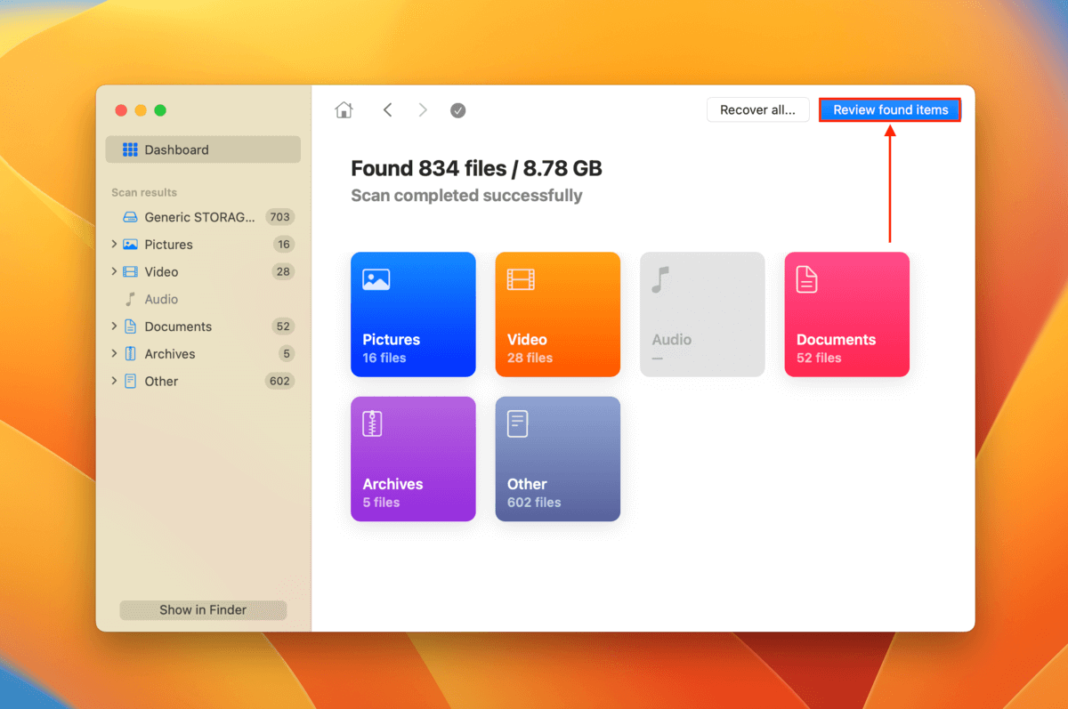Click Show in Finder button
Screen dimensions: 1068x709
click(x=203, y=610)
